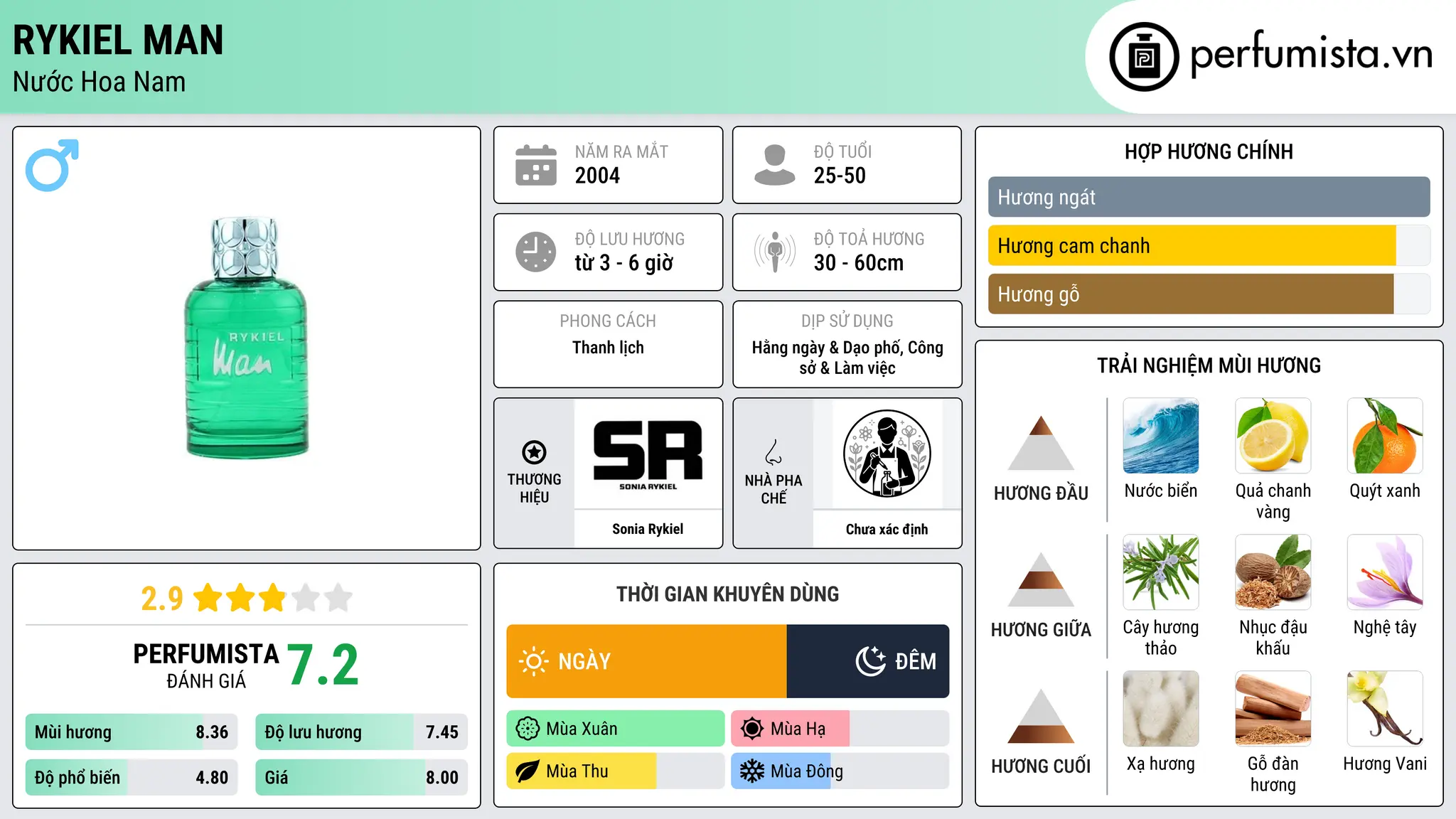This screenshot has width=1456, height=819.
Task: Click the Giá 8.00 score bar
Action: (x=361, y=777)
